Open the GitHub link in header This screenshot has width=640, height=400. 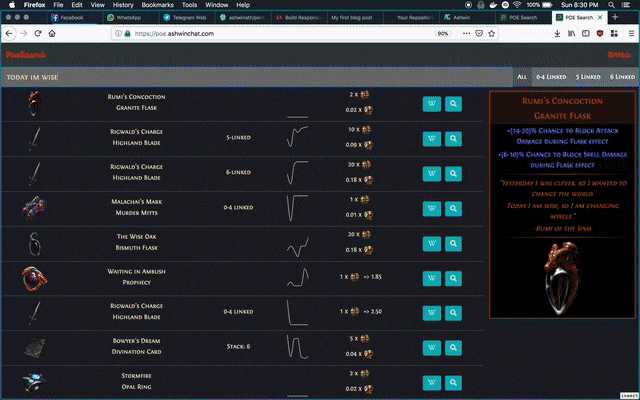pos(619,55)
